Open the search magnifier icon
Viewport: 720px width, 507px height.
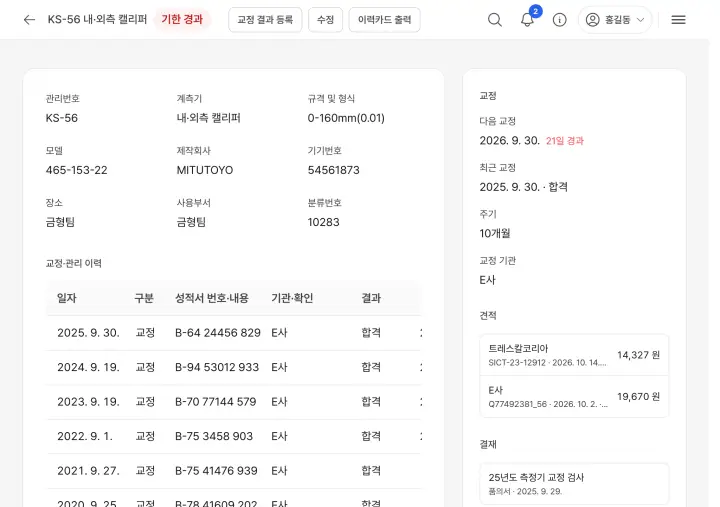pos(495,20)
